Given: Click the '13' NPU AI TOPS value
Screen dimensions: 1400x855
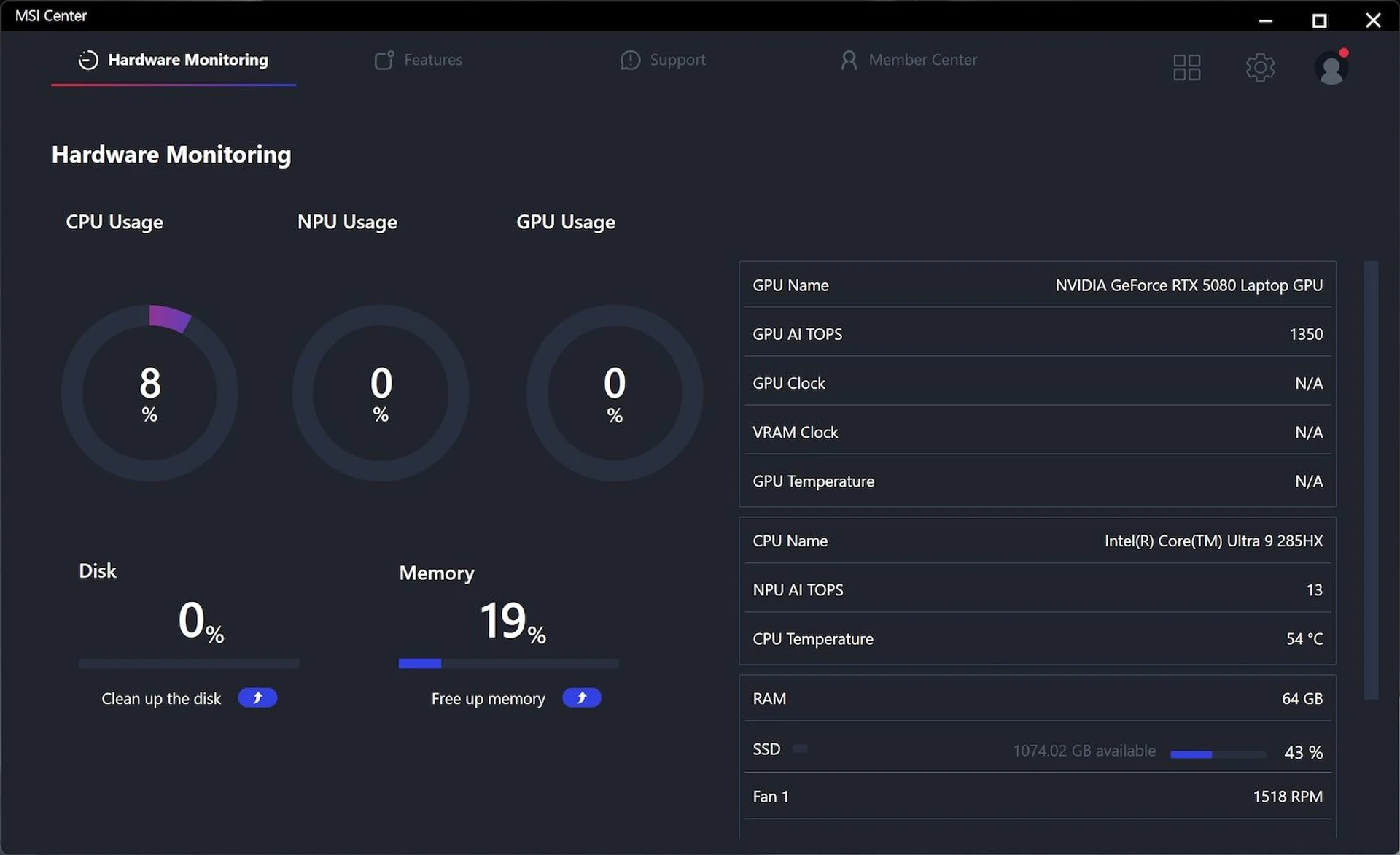Looking at the screenshot, I should pos(1315,589).
